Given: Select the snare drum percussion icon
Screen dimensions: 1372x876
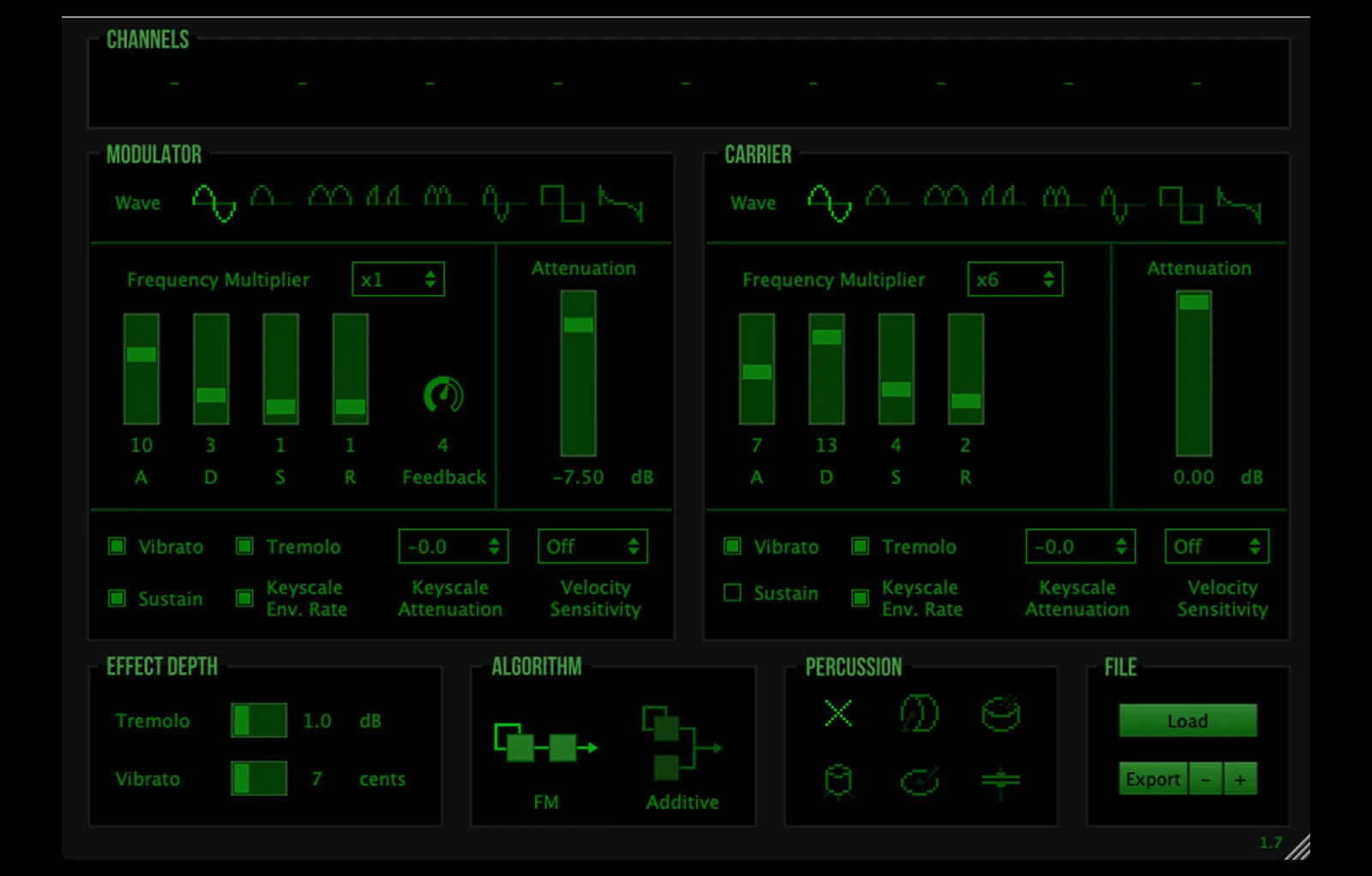Looking at the screenshot, I should tap(1000, 712).
